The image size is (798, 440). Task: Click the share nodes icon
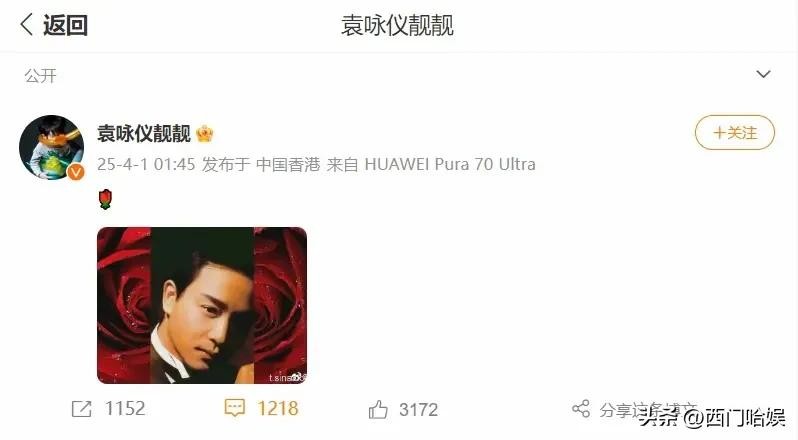pos(581,408)
